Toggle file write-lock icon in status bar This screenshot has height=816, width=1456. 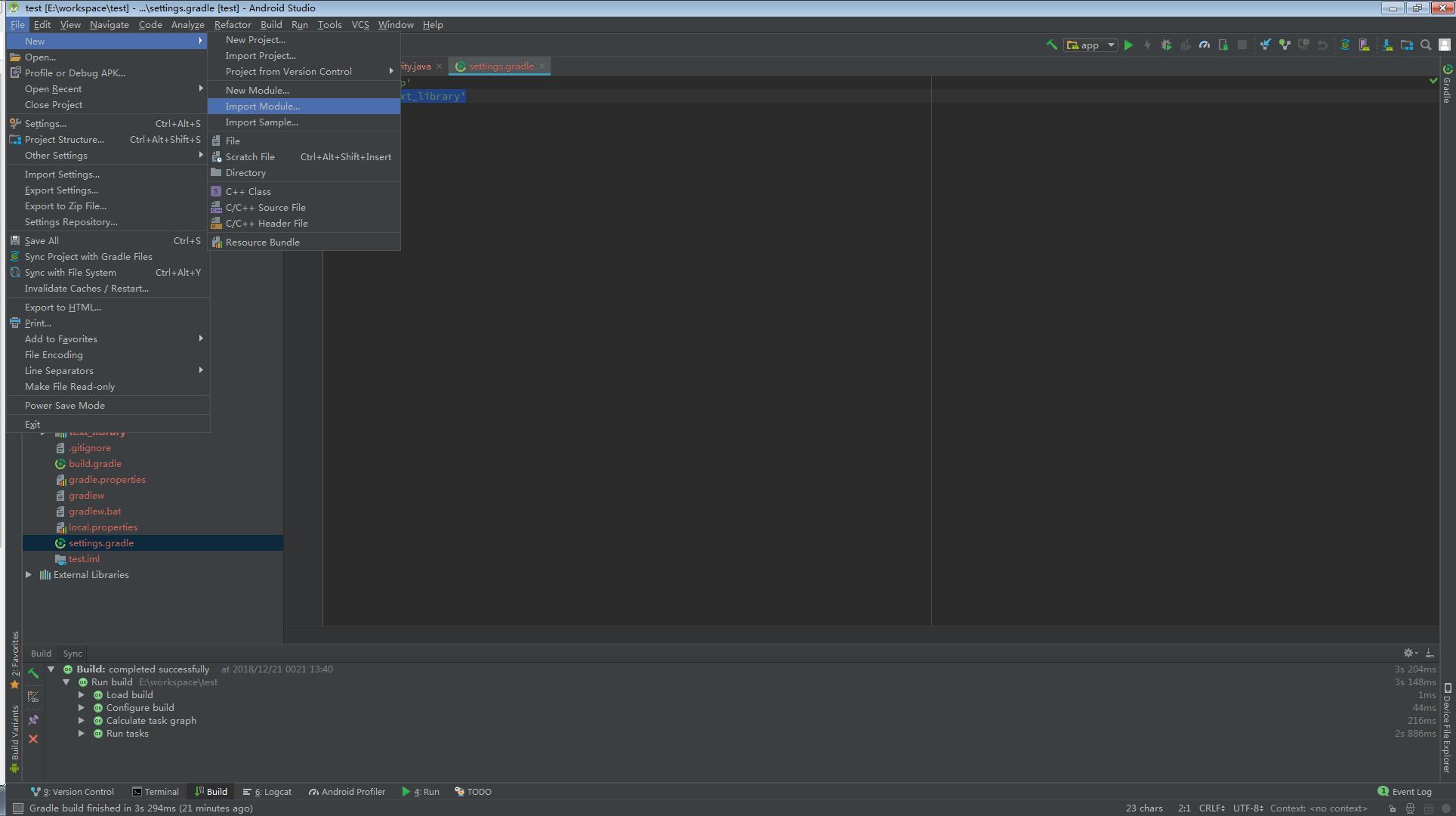coord(1393,808)
